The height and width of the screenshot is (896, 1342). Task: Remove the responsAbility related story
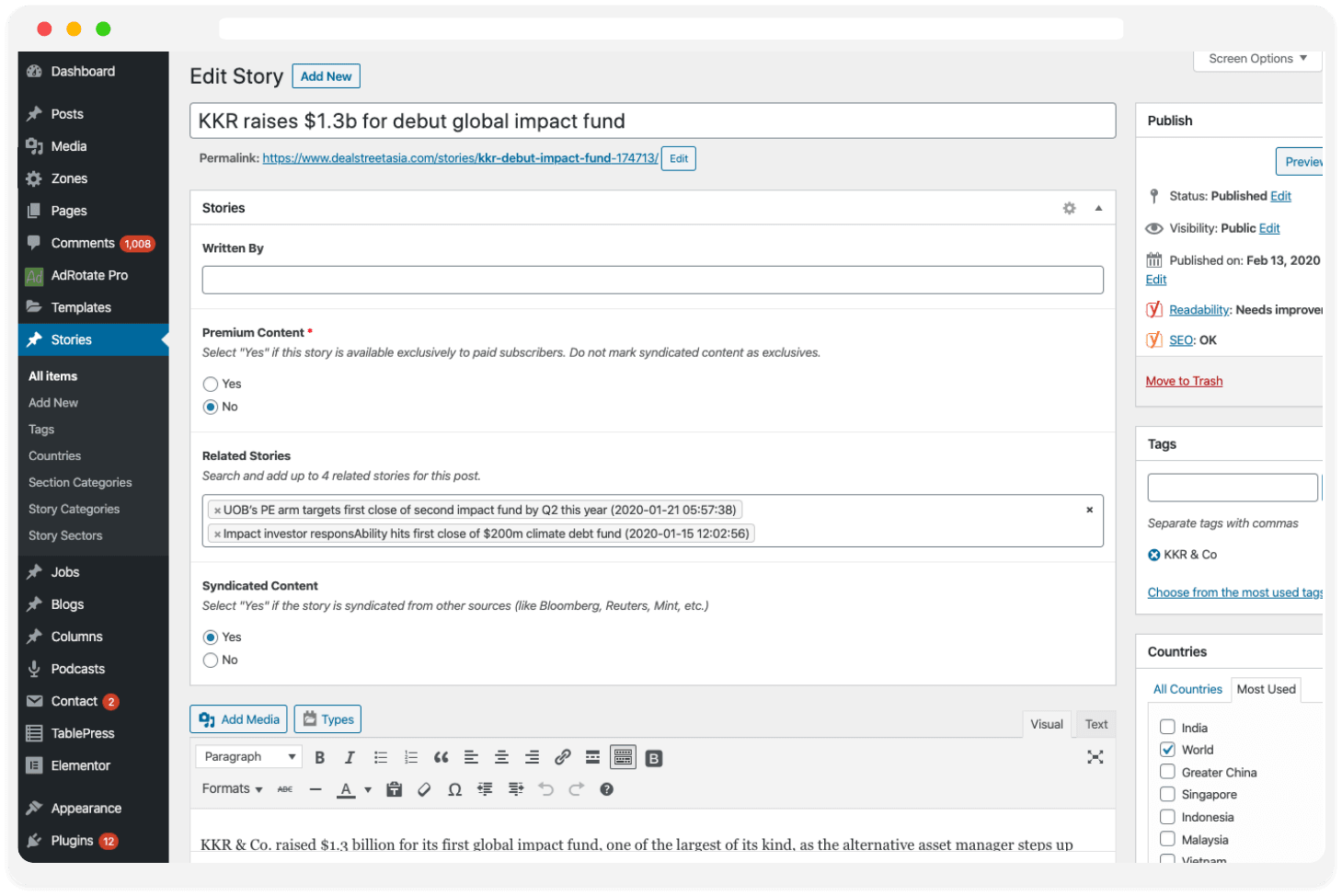click(217, 534)
